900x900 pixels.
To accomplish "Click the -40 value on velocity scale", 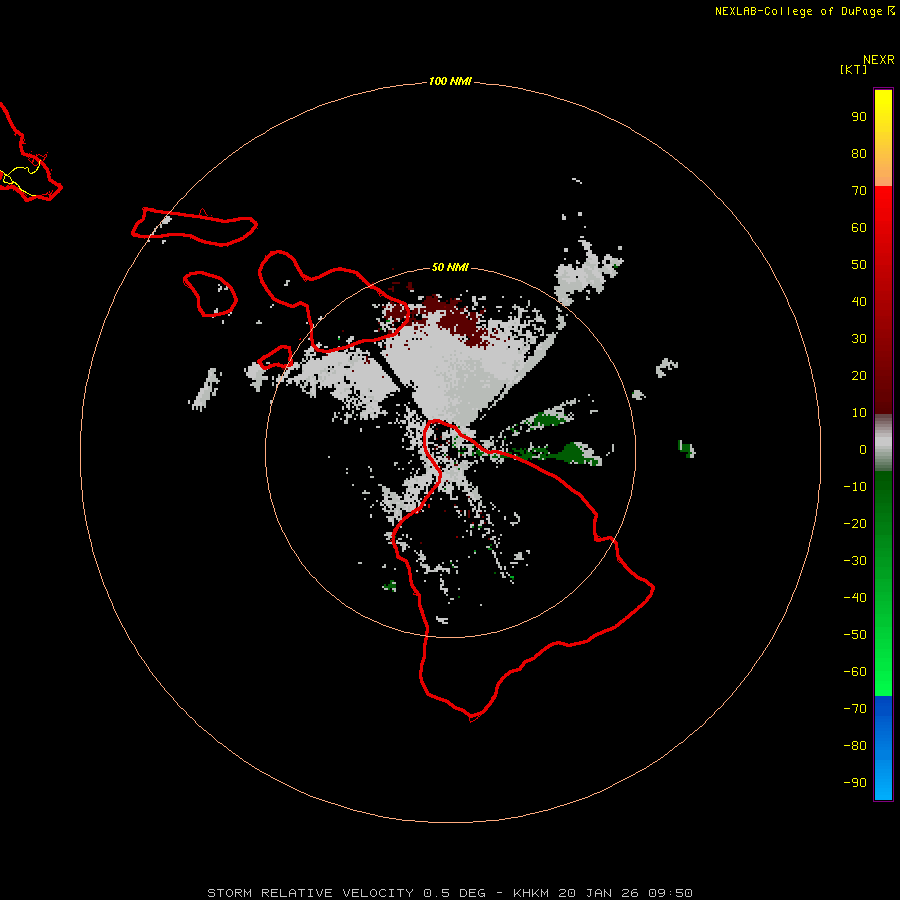I will [855, 598].
